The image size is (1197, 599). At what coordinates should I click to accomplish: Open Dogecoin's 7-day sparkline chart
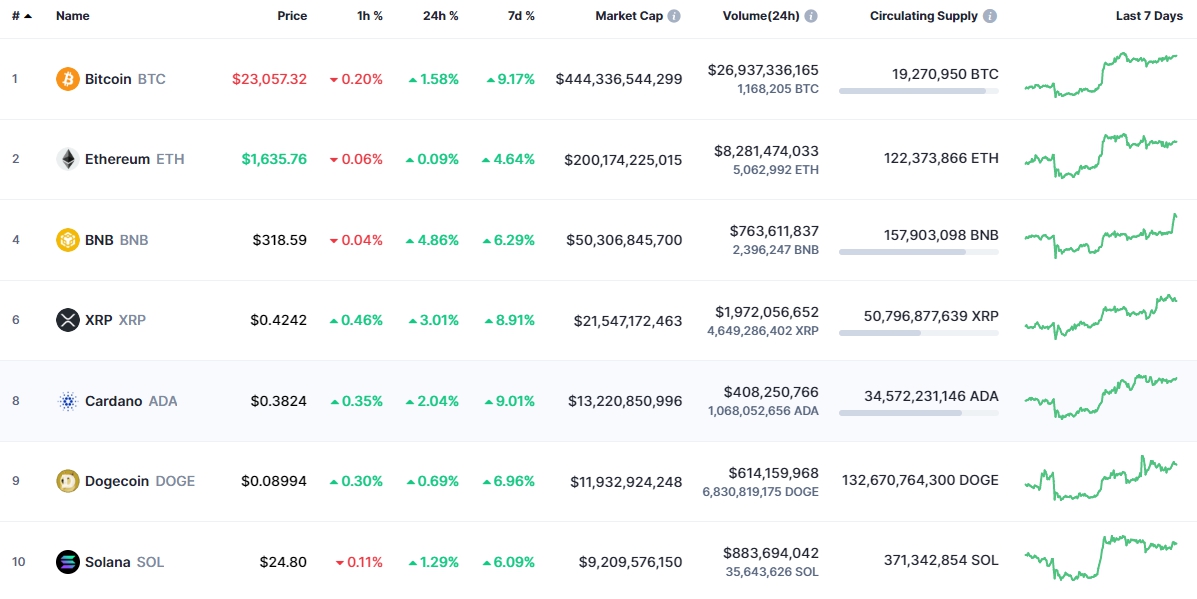click(1101, 478)
